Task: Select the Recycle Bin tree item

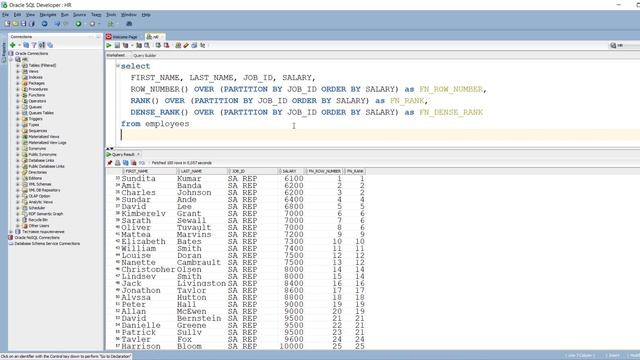Action: (38, 220)
